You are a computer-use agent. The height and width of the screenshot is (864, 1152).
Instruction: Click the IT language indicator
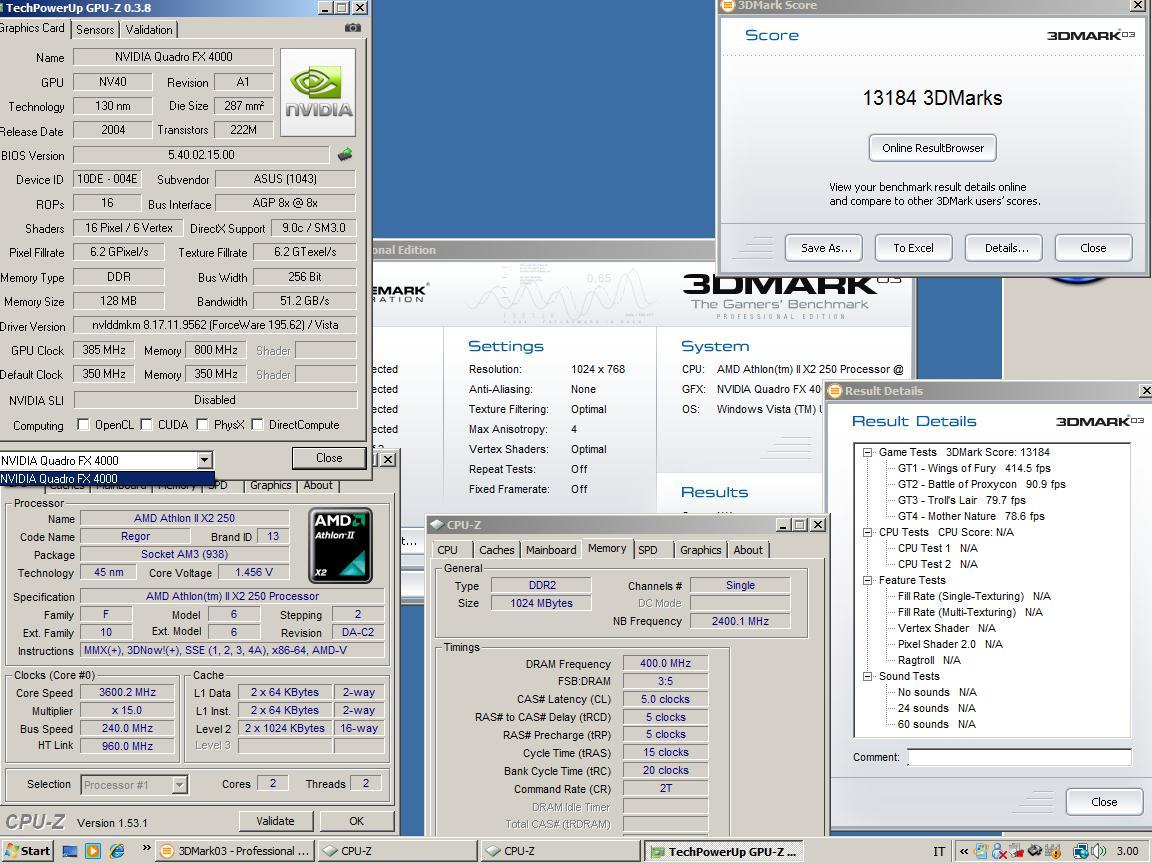[939, 851]
